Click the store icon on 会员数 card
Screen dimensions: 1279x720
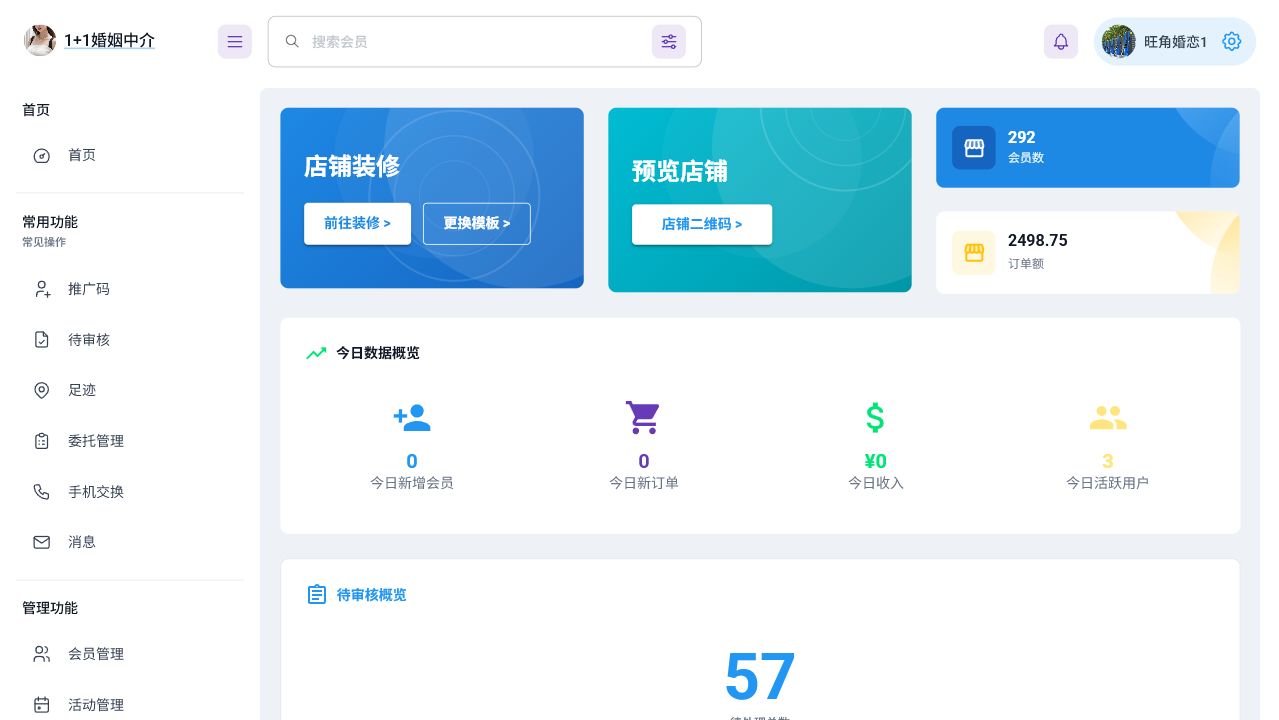974,148
